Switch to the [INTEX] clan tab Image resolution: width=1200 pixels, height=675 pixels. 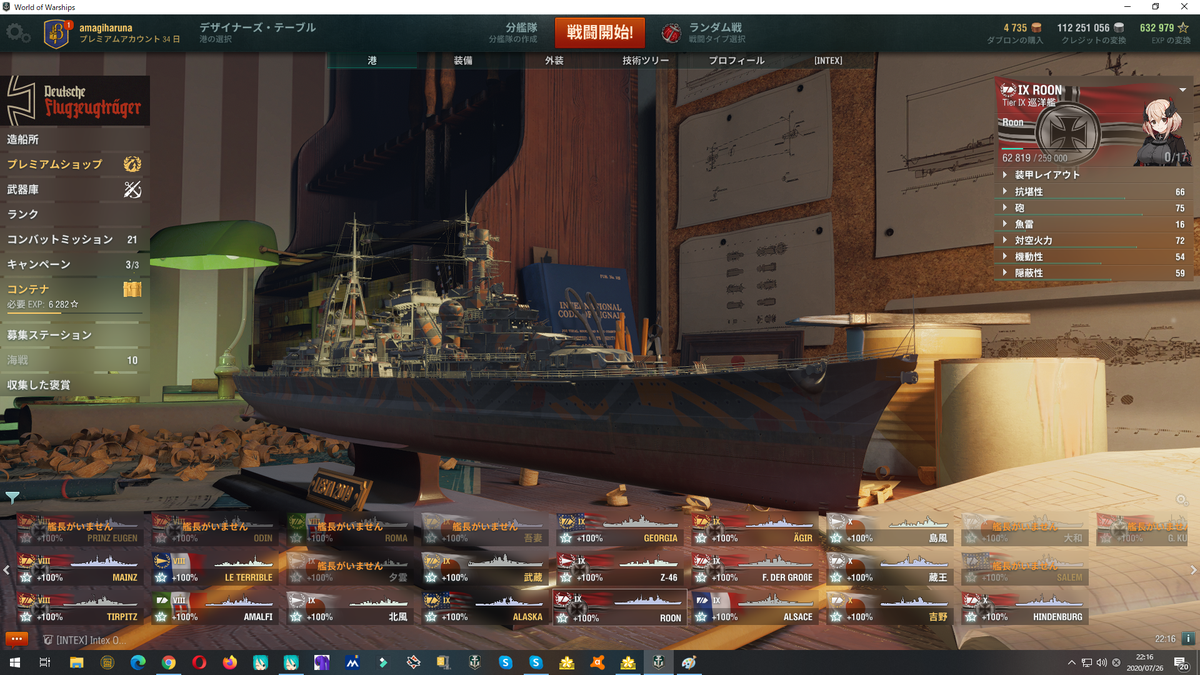coord(828,60)
